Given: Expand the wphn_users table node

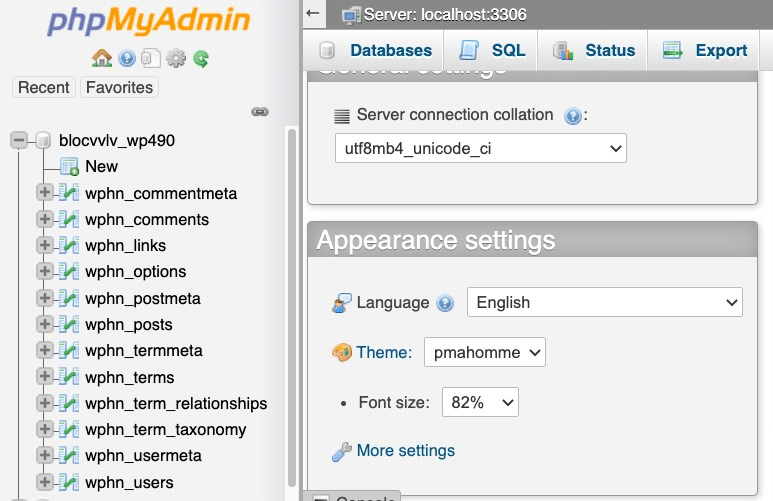Looking at the screenshot, I should coord(44,483).
